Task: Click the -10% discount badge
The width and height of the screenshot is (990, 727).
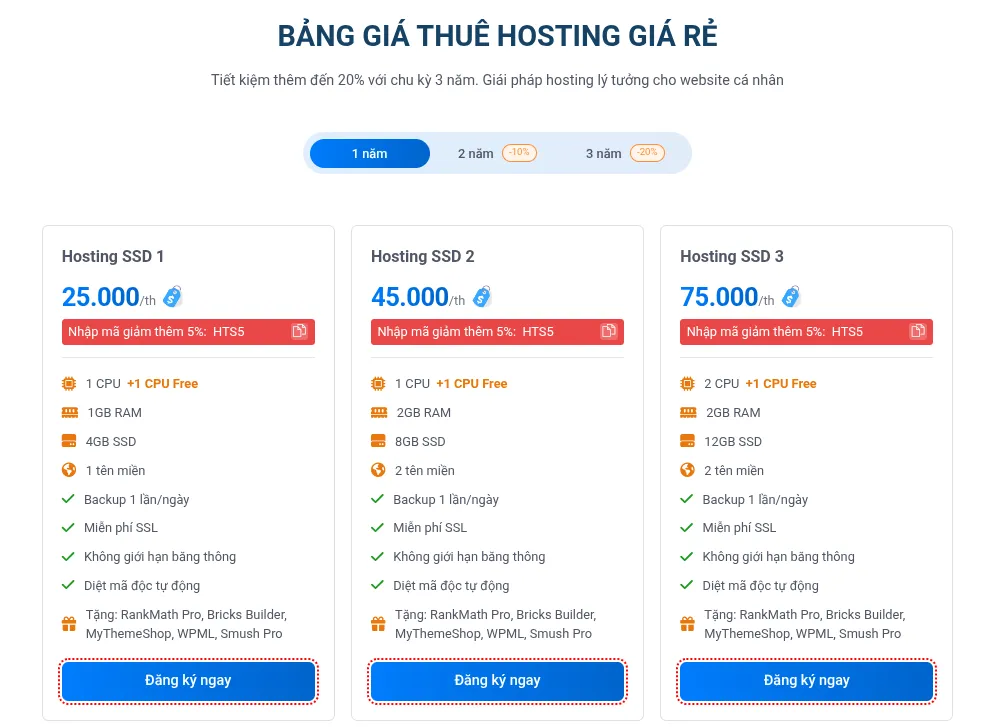Action: pos(520,152)
